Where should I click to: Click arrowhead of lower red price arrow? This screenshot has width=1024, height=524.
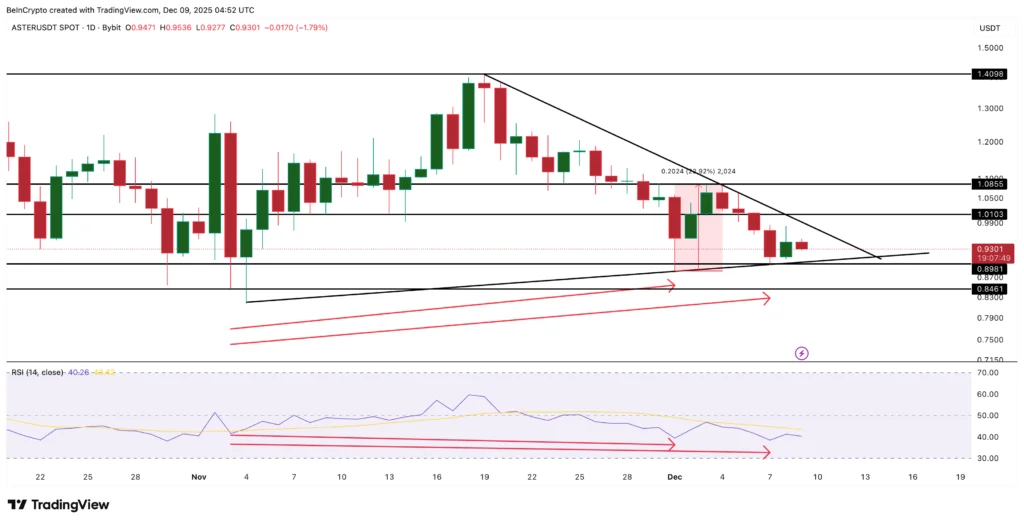pyautogui.click(x=766, y=297)
